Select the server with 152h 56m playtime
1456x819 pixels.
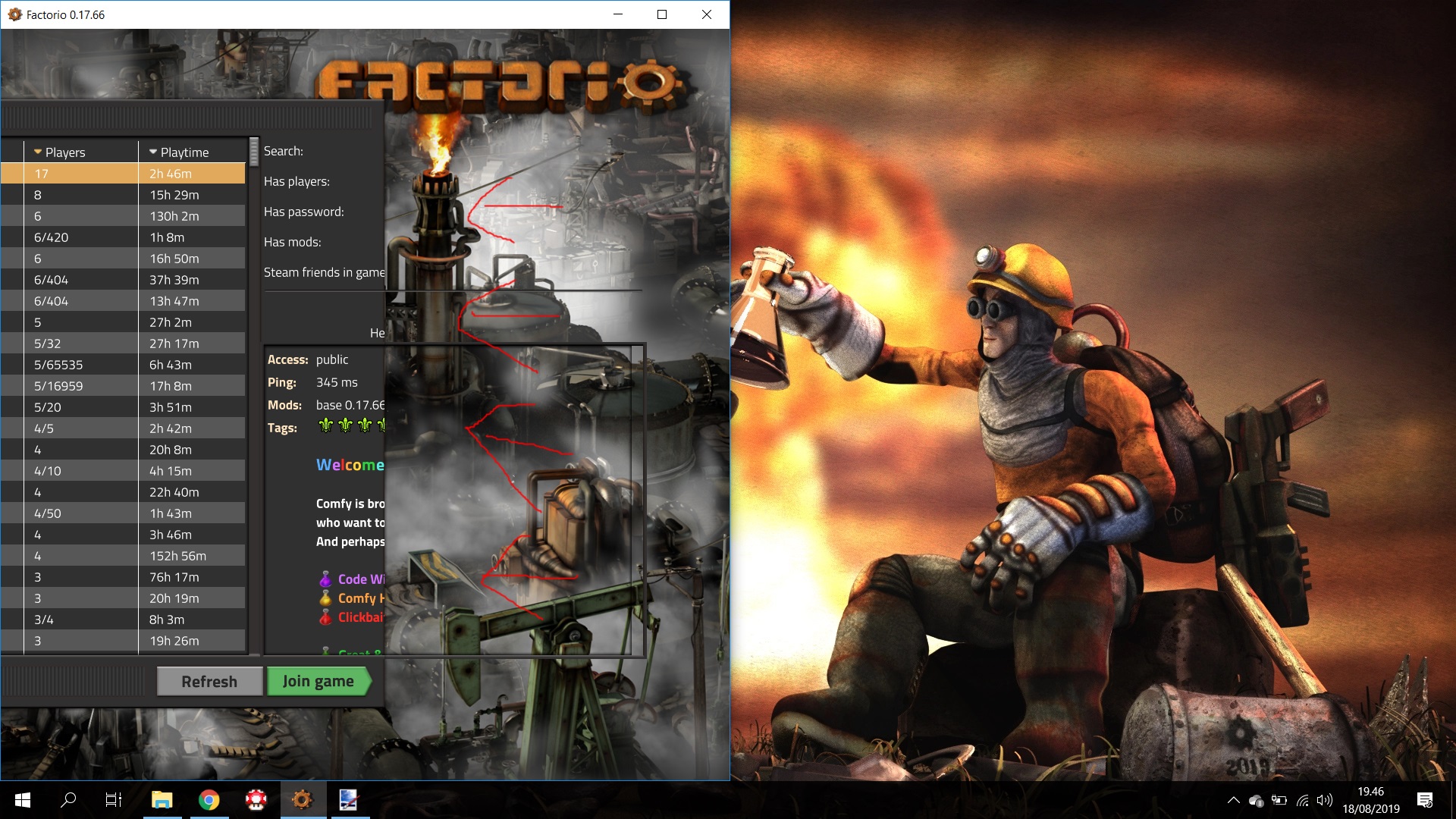[123, 556]
